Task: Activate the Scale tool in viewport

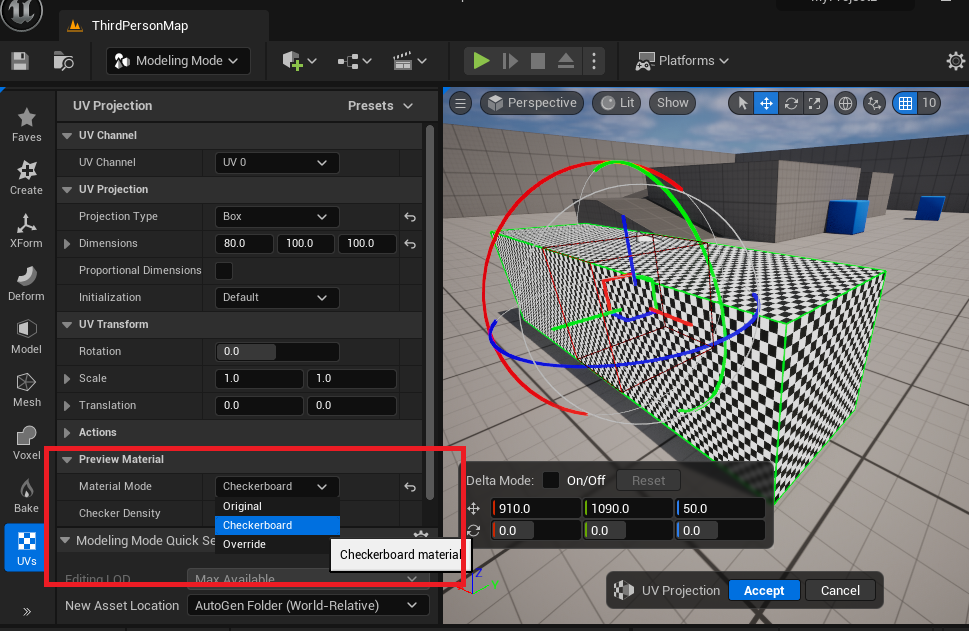Action: coord(815,103)
